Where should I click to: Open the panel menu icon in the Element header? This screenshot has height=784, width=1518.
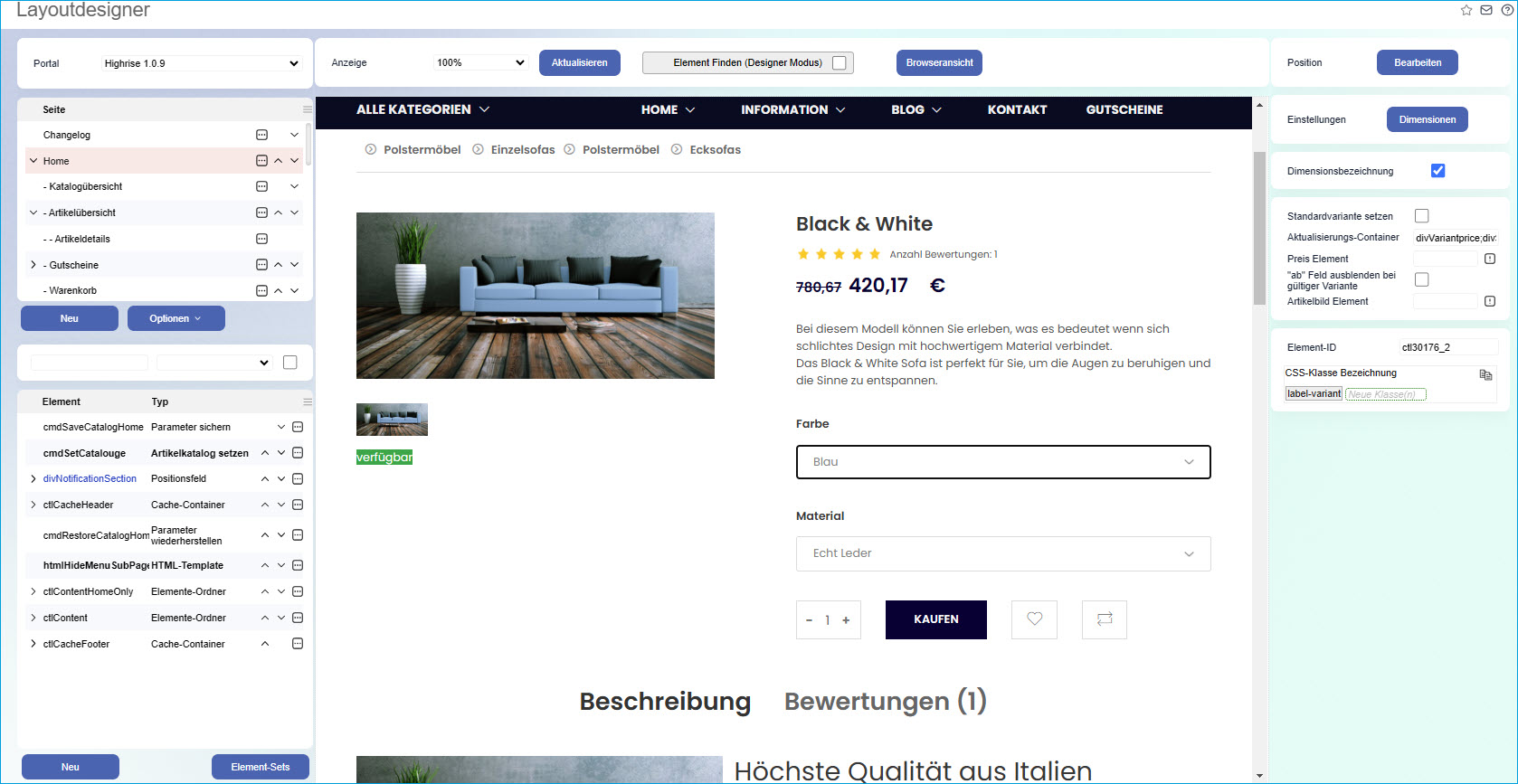pyautogui.click(x=308, y=401)
